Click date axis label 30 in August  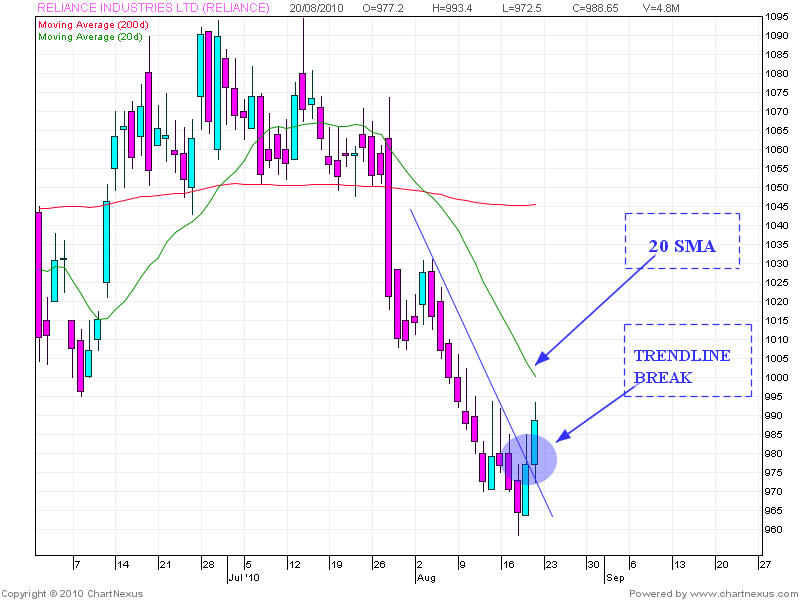click(593, 565)
